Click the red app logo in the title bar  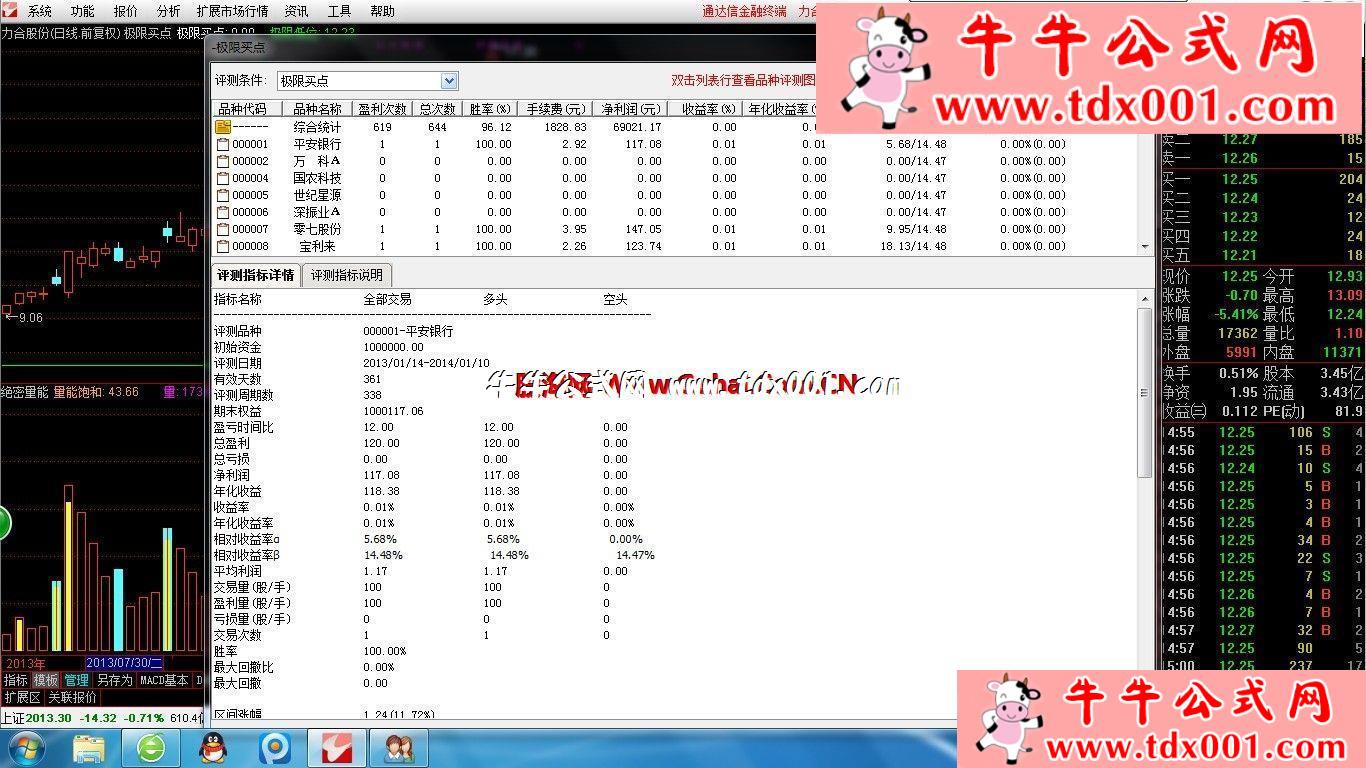[9, 10]
